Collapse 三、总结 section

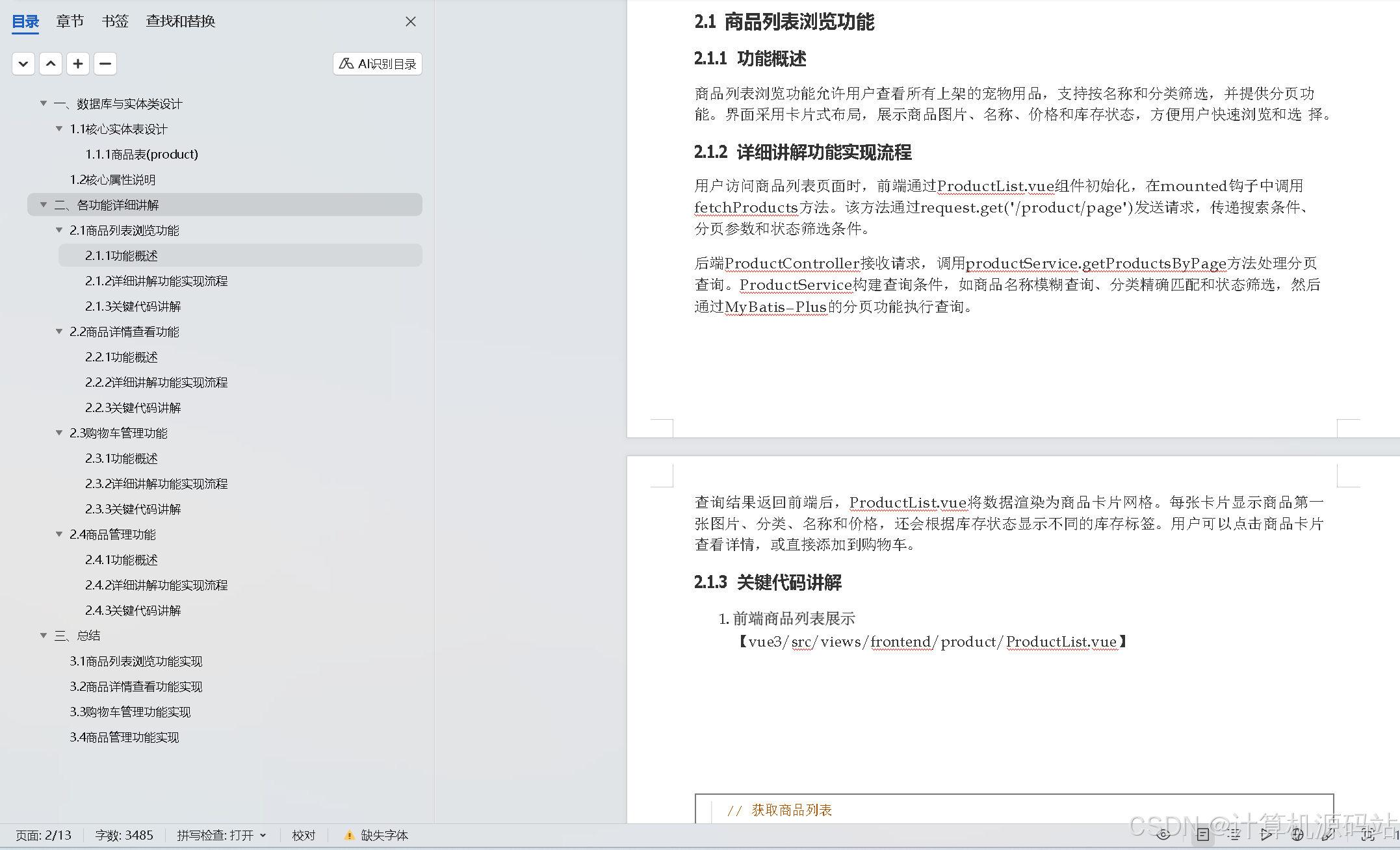[44, 636]
